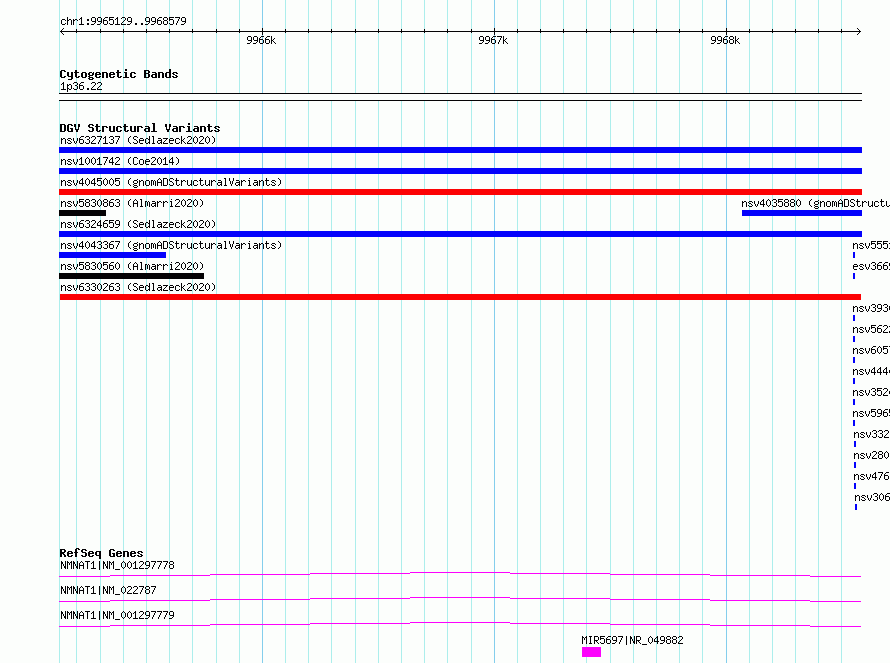The height and width of the screenshot is (663, 890).
Task: Click the variant label starting with esv366
Action: [871, 266]
